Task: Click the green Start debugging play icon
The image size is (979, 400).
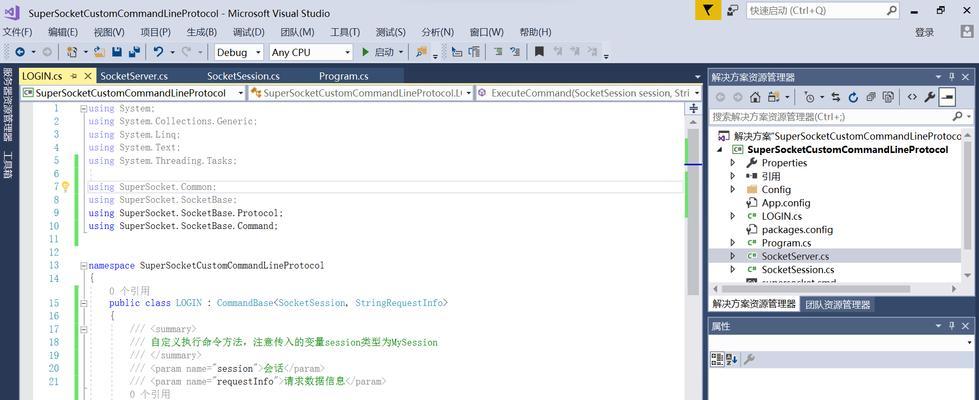Action: point(365,52)
